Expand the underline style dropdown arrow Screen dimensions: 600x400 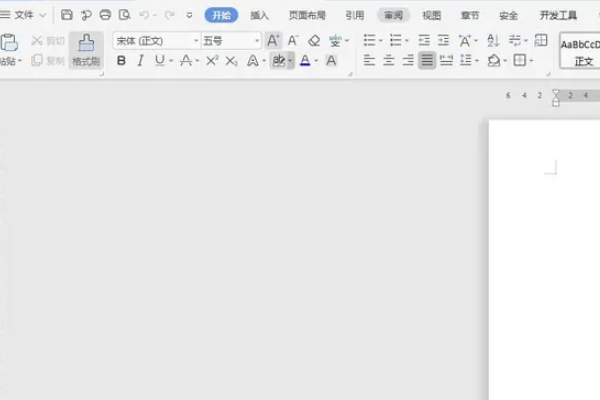point(171,61)
